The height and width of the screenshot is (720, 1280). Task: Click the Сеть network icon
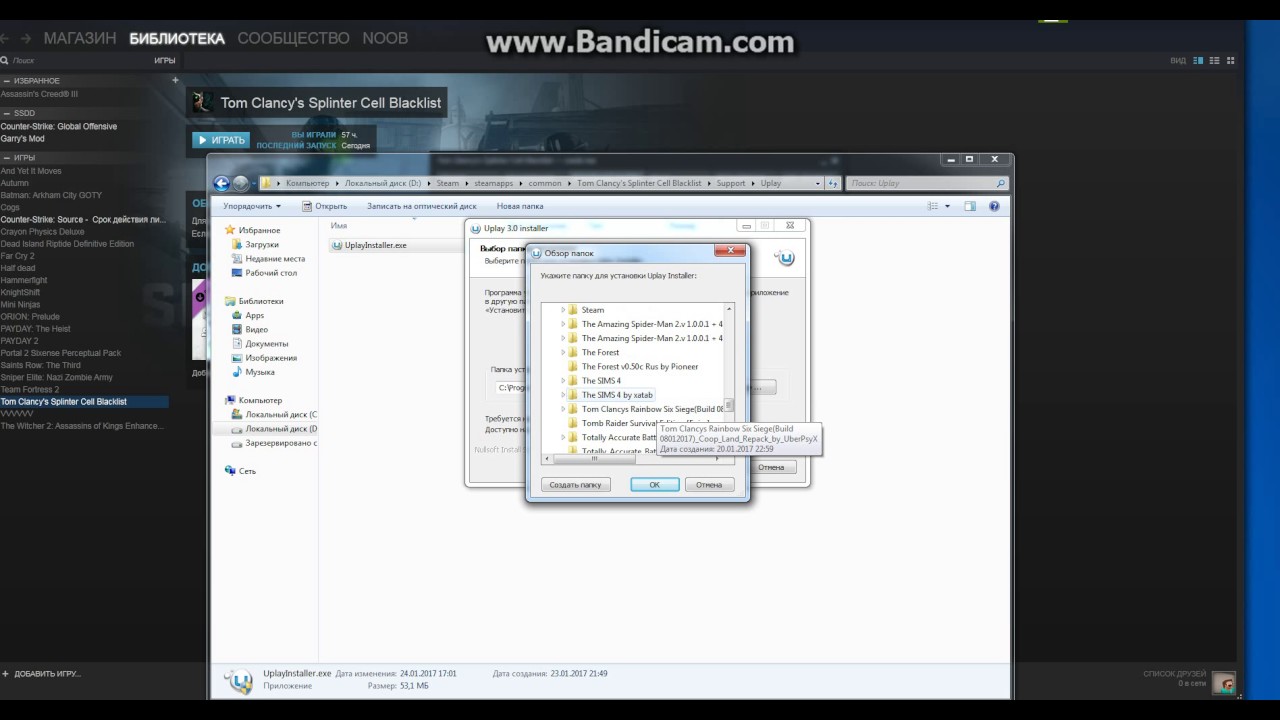coord(231,471)
